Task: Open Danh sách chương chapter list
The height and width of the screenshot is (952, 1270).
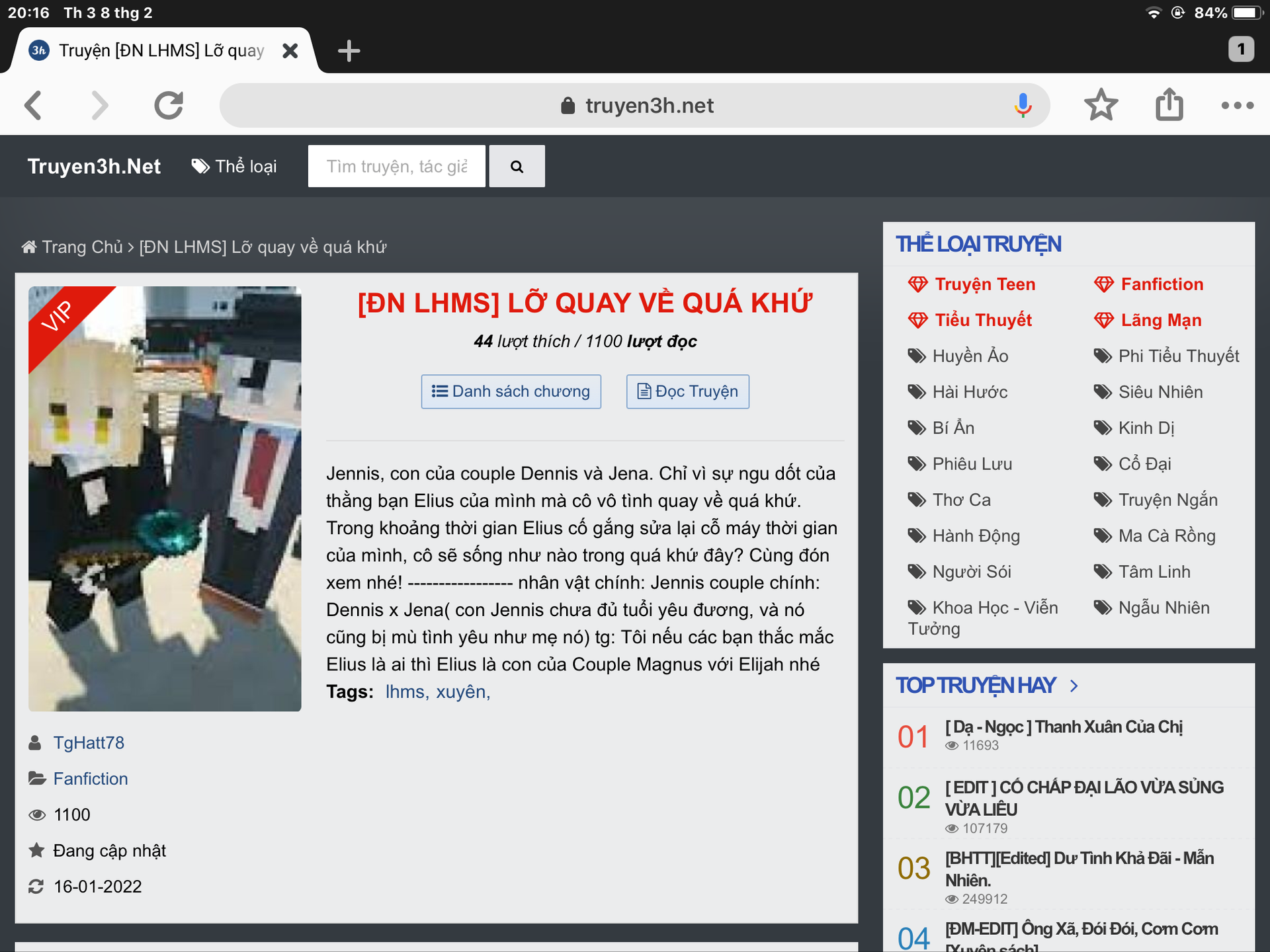Action: (x=511, y=391)
